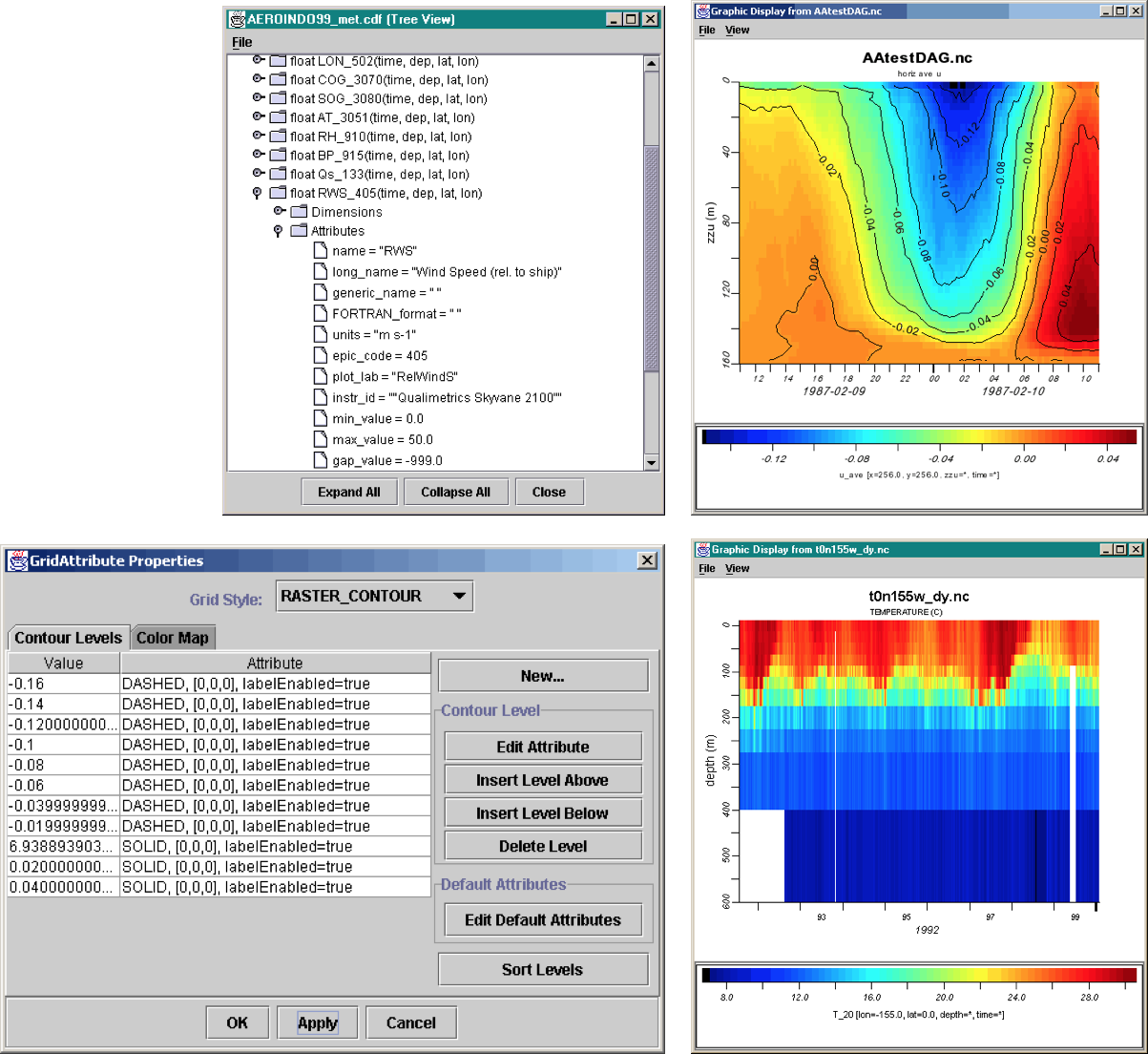Click Apply in GridAttribute Properties

pyautogui.click(x=318, y=1022)
